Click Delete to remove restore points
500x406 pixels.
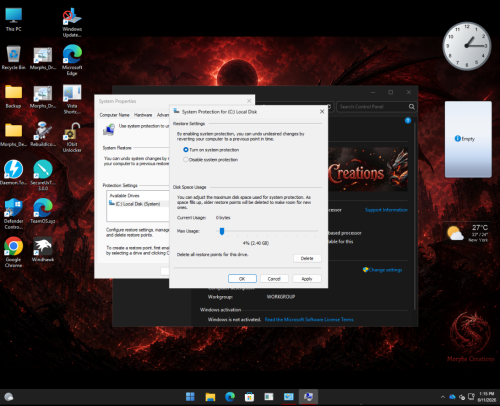pos(307,258)
